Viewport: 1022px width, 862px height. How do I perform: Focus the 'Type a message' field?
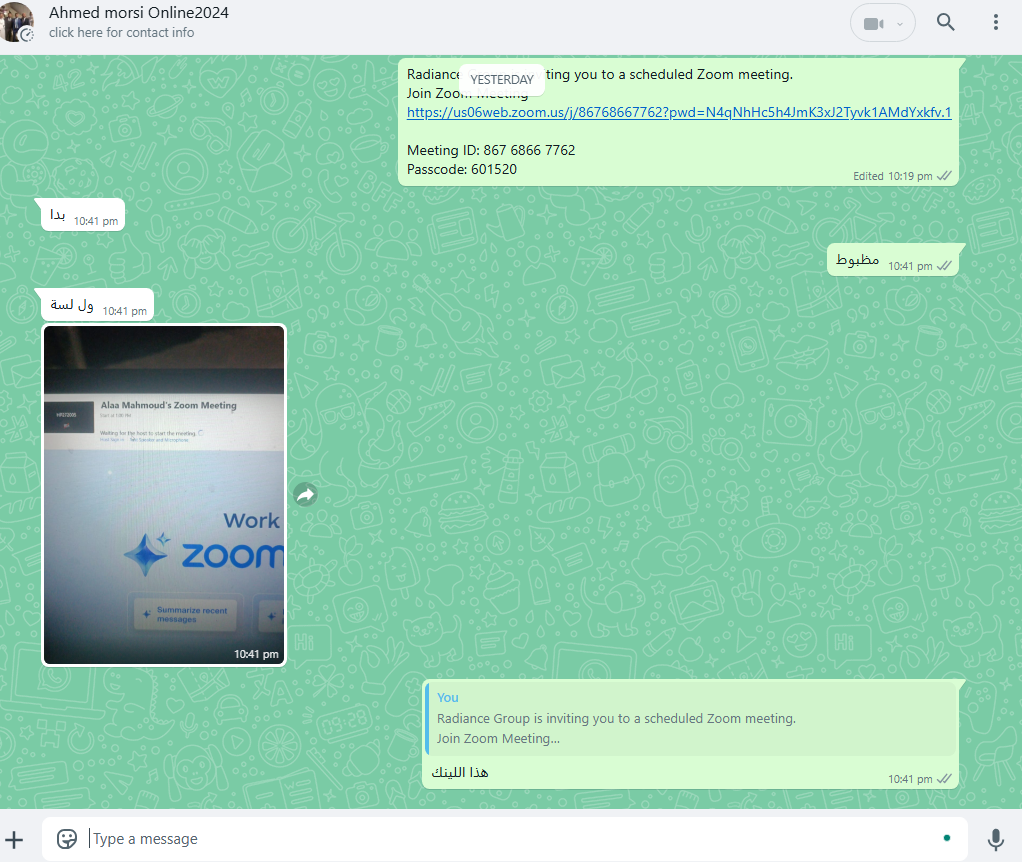[x=504, y=839]
